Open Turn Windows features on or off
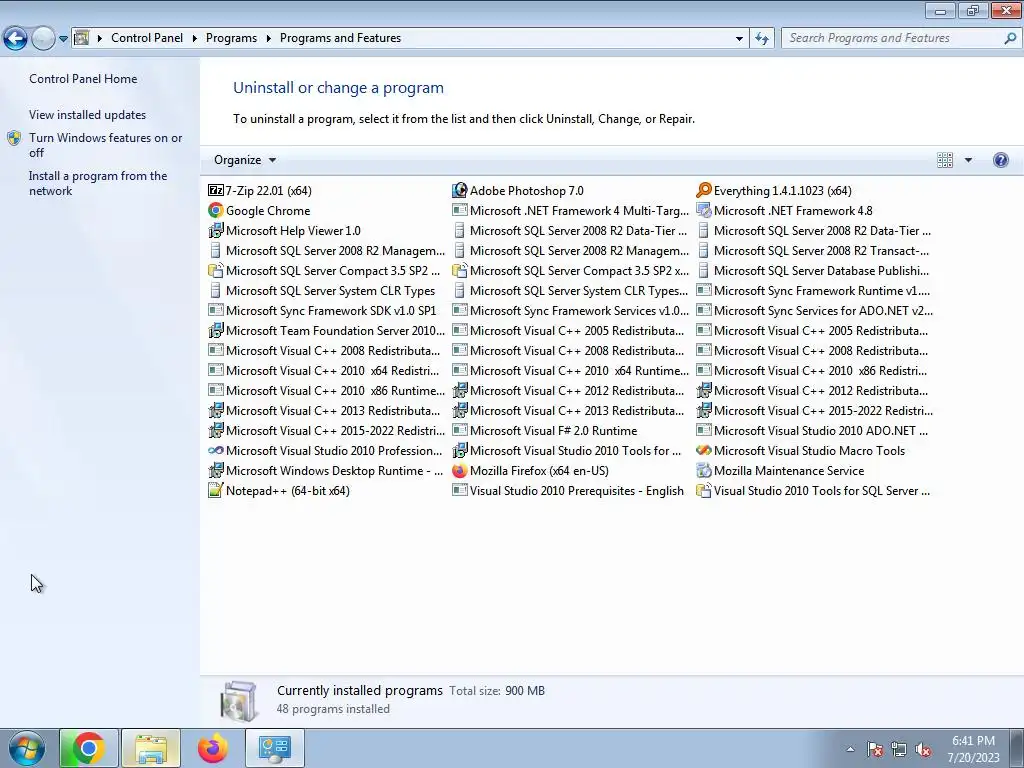 [105, 145]
